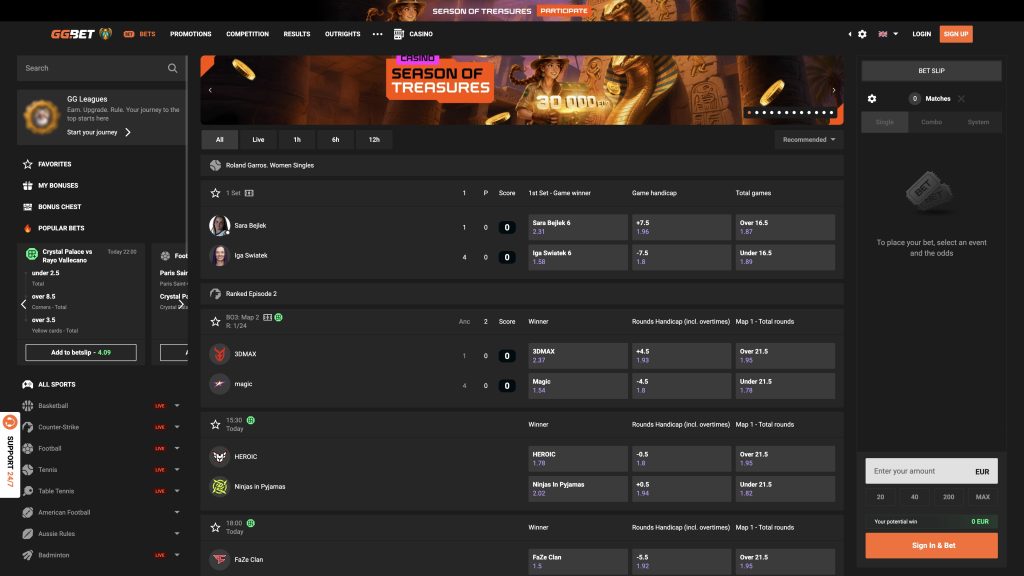Screen dimensions: 1024x576
Task: Switch bet slip to System tab
Action: pos(978,122)
